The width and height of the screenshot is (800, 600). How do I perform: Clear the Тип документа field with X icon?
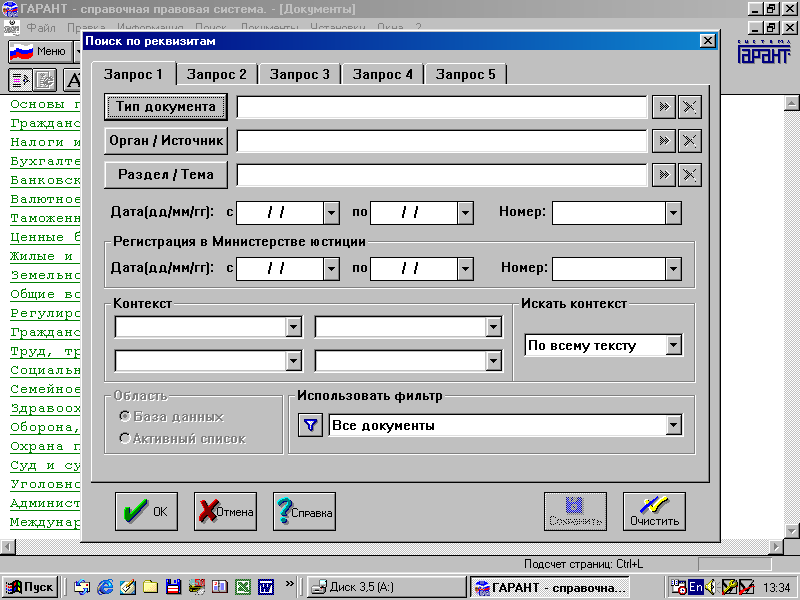pos(689,107)
